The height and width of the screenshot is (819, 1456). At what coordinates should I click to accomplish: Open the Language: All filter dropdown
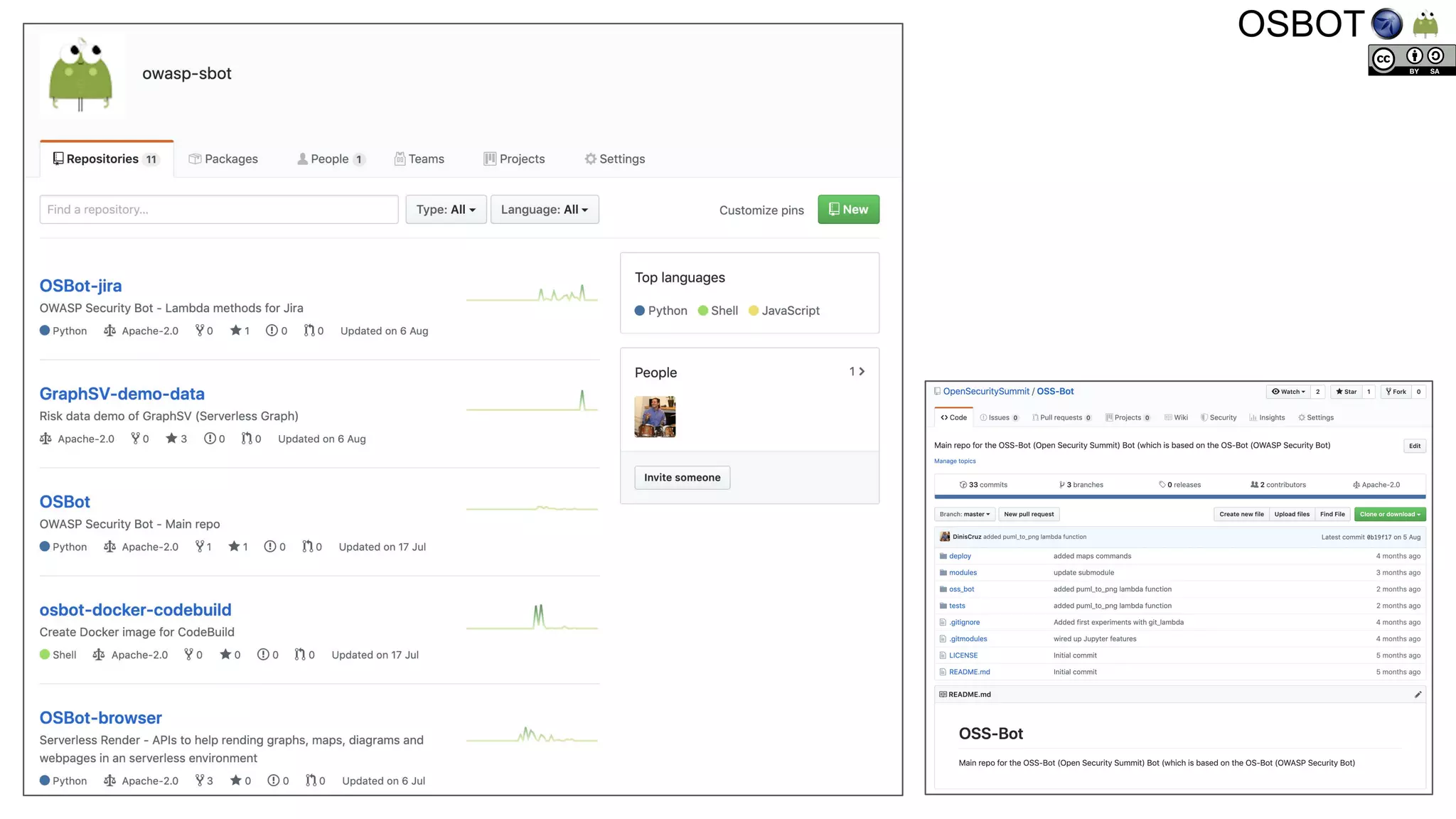coord(544,210)
